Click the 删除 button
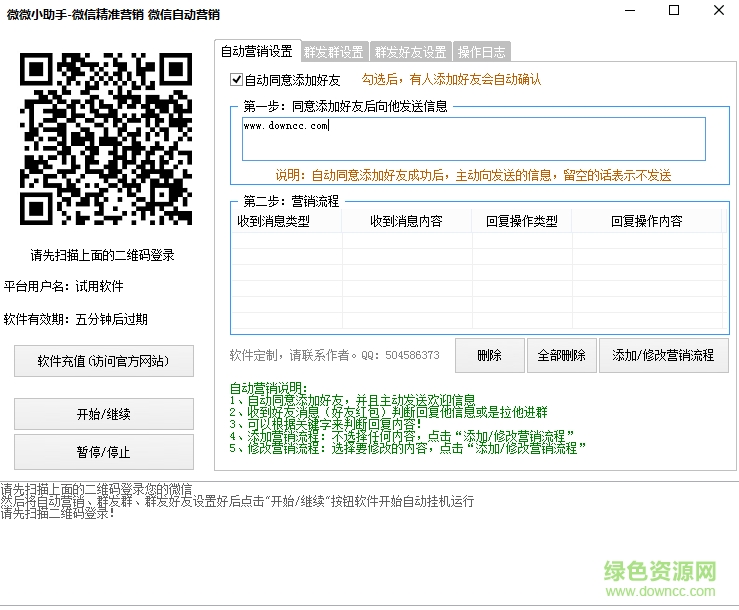Image resolution: width=739 pixels, height=610 pixels. (490, 355)
